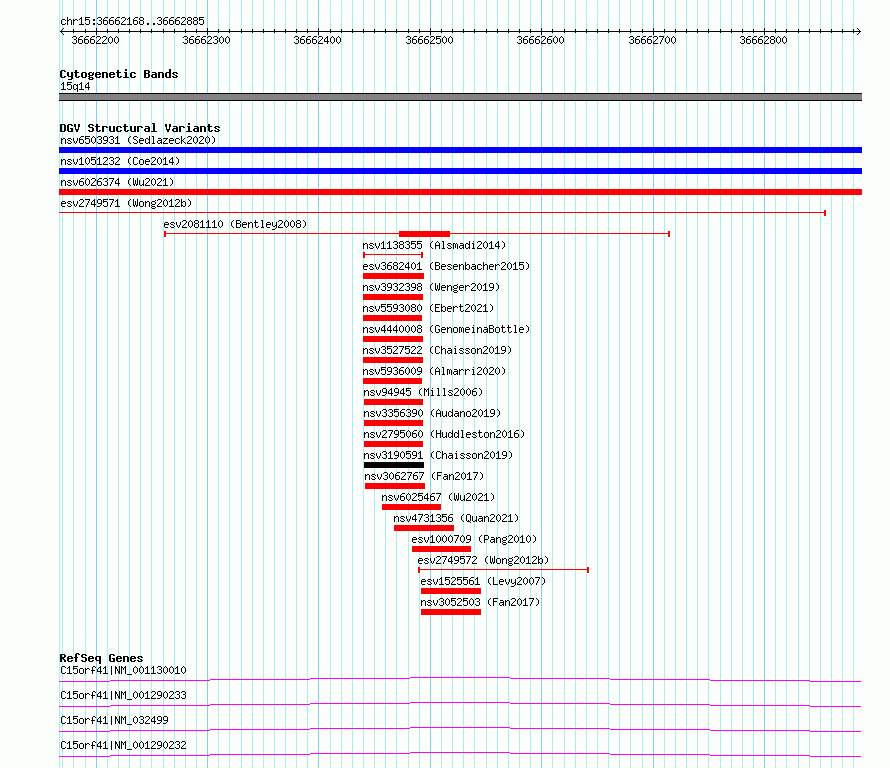
Task: Select the red bar under nsv5936009
Action: pyautogui.click(x=393, y=381)
